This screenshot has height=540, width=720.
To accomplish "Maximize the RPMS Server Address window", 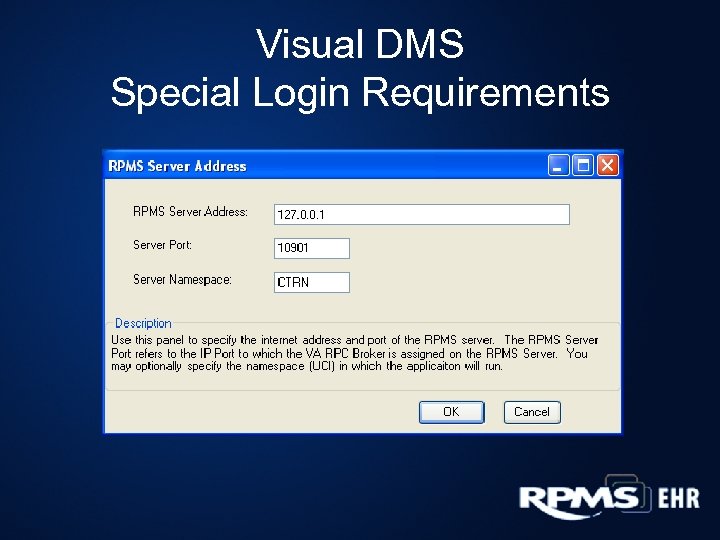I will pos(583,165).
